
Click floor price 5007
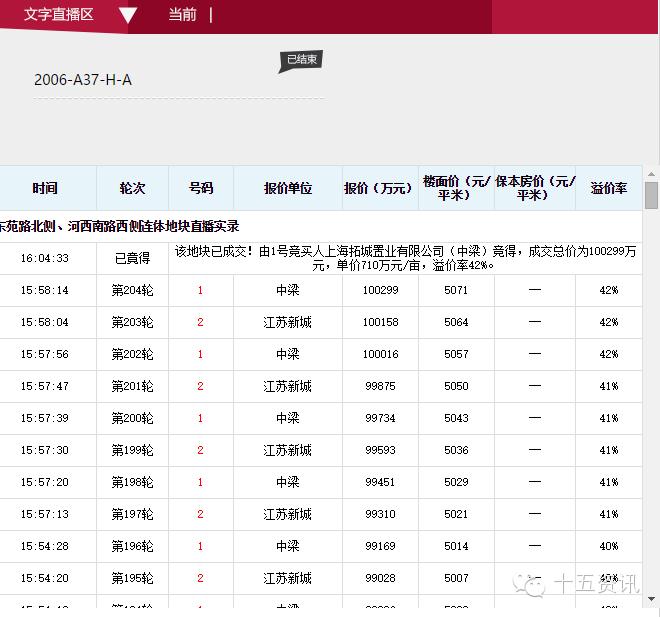pos(456,578)
